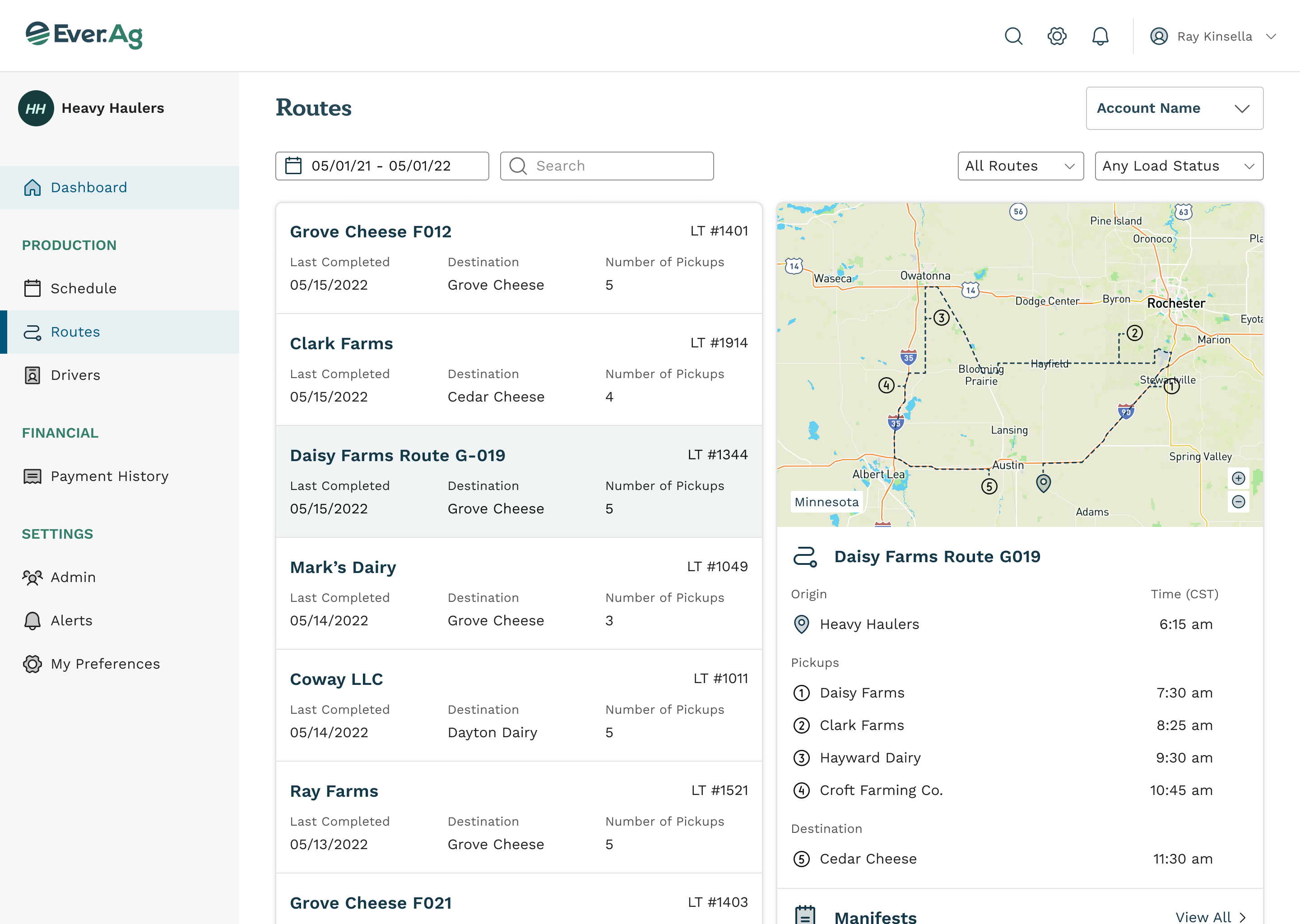Open the Account Name dropdown
Image resolution: width=1300 pixels, height=924 pixels.
click(1174, 108)
